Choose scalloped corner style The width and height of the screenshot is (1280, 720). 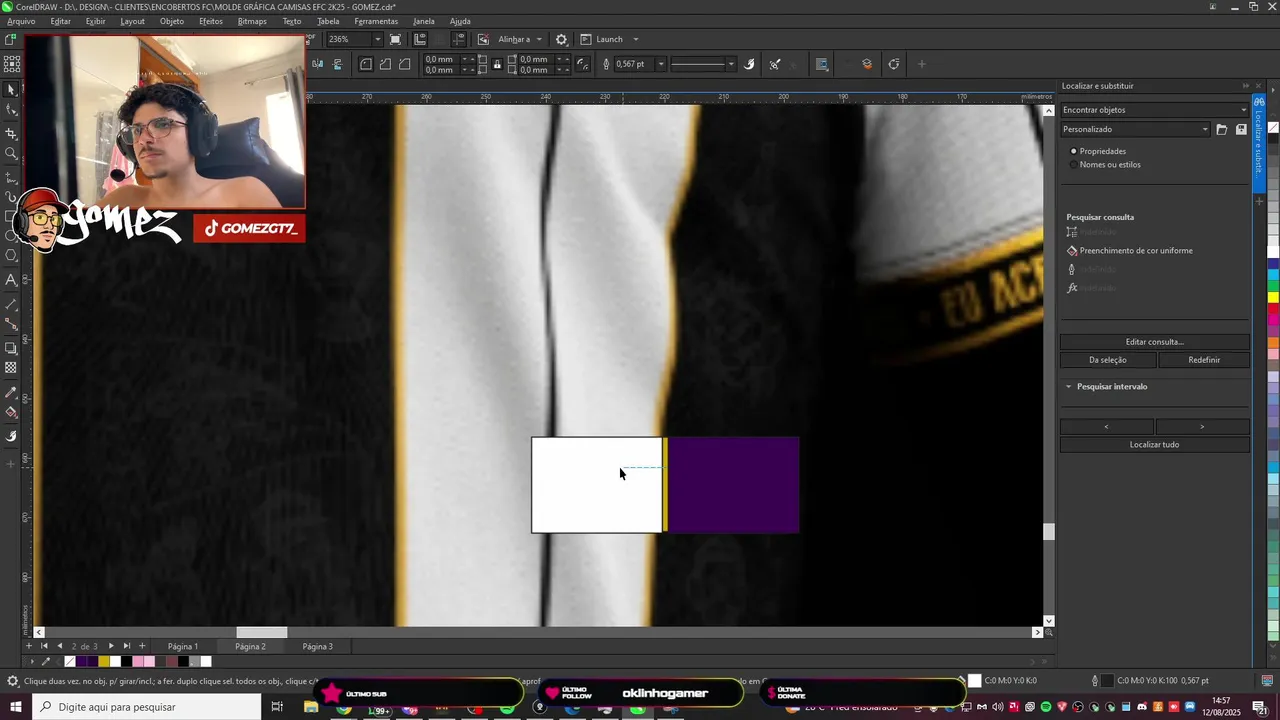(385, 64)
